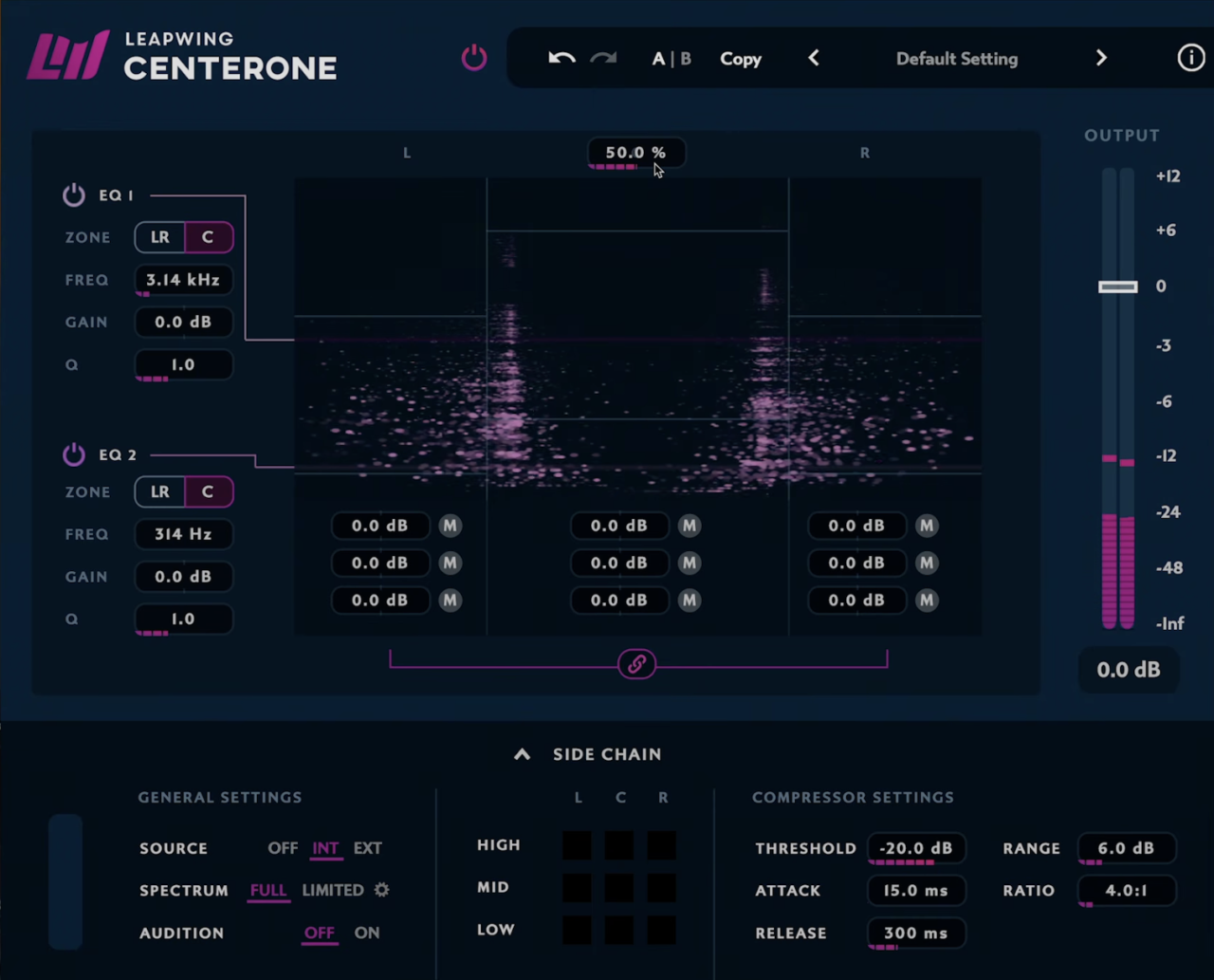
Task: Click the Copy button
Action: [741, 59]
